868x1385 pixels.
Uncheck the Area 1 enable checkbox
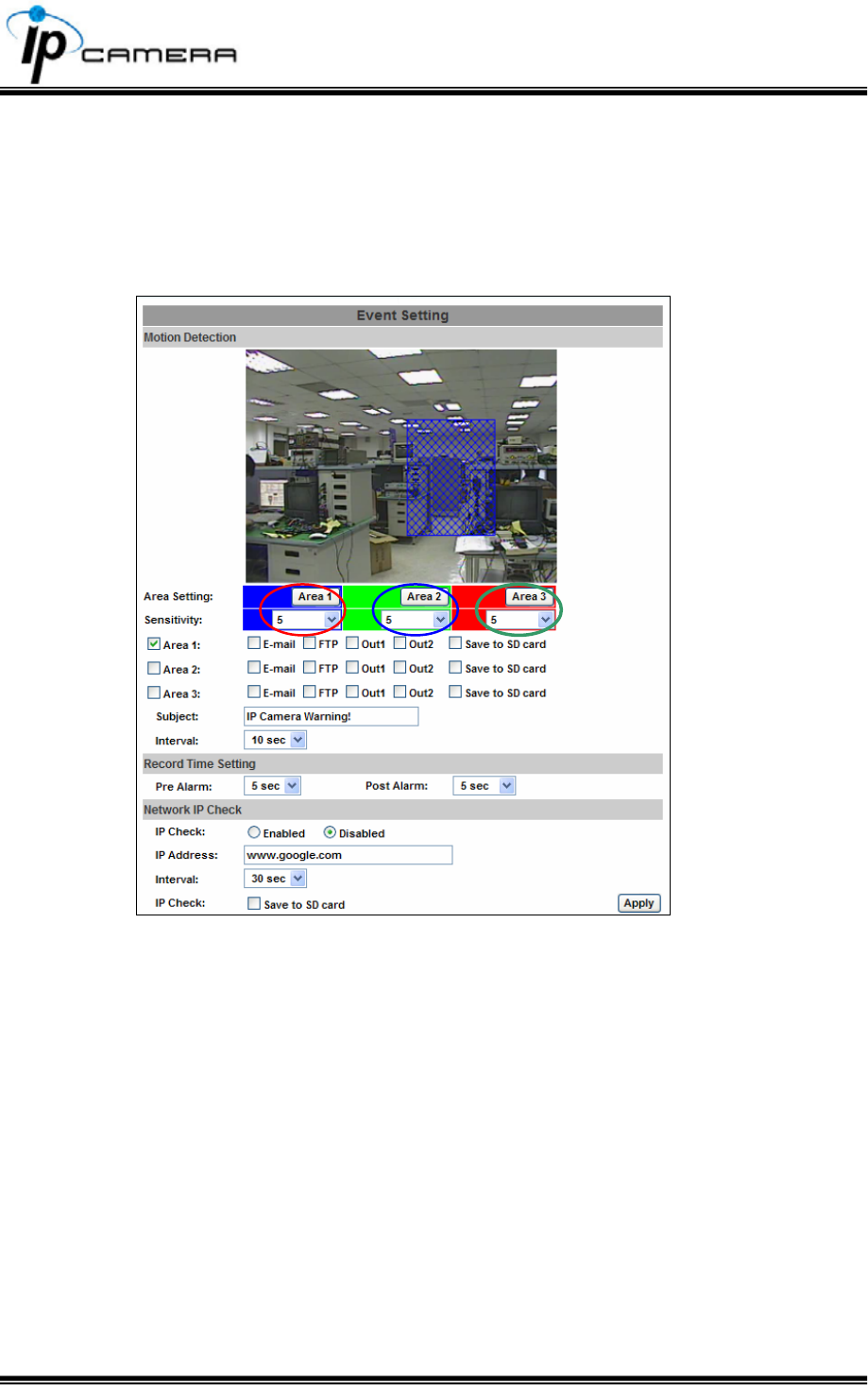pyautogui.click(x=154, y=644)
